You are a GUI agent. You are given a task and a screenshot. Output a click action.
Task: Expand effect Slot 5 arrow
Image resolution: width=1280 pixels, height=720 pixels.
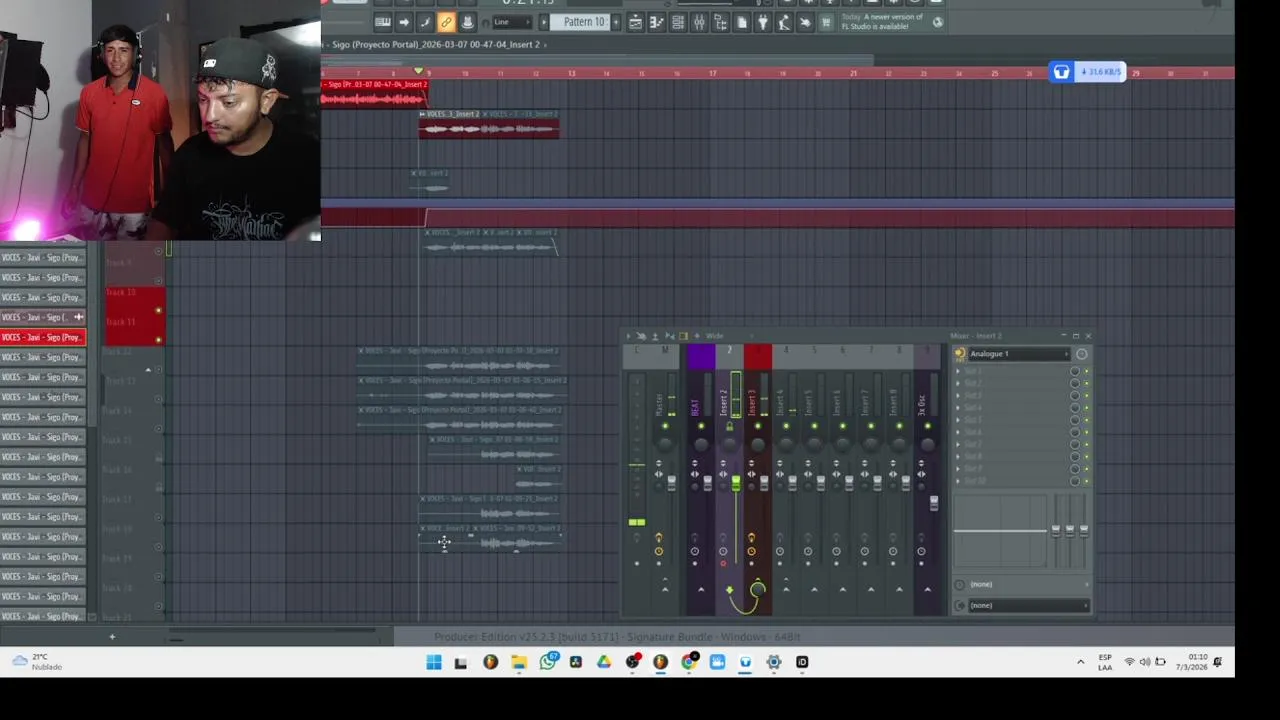point(958,420)
